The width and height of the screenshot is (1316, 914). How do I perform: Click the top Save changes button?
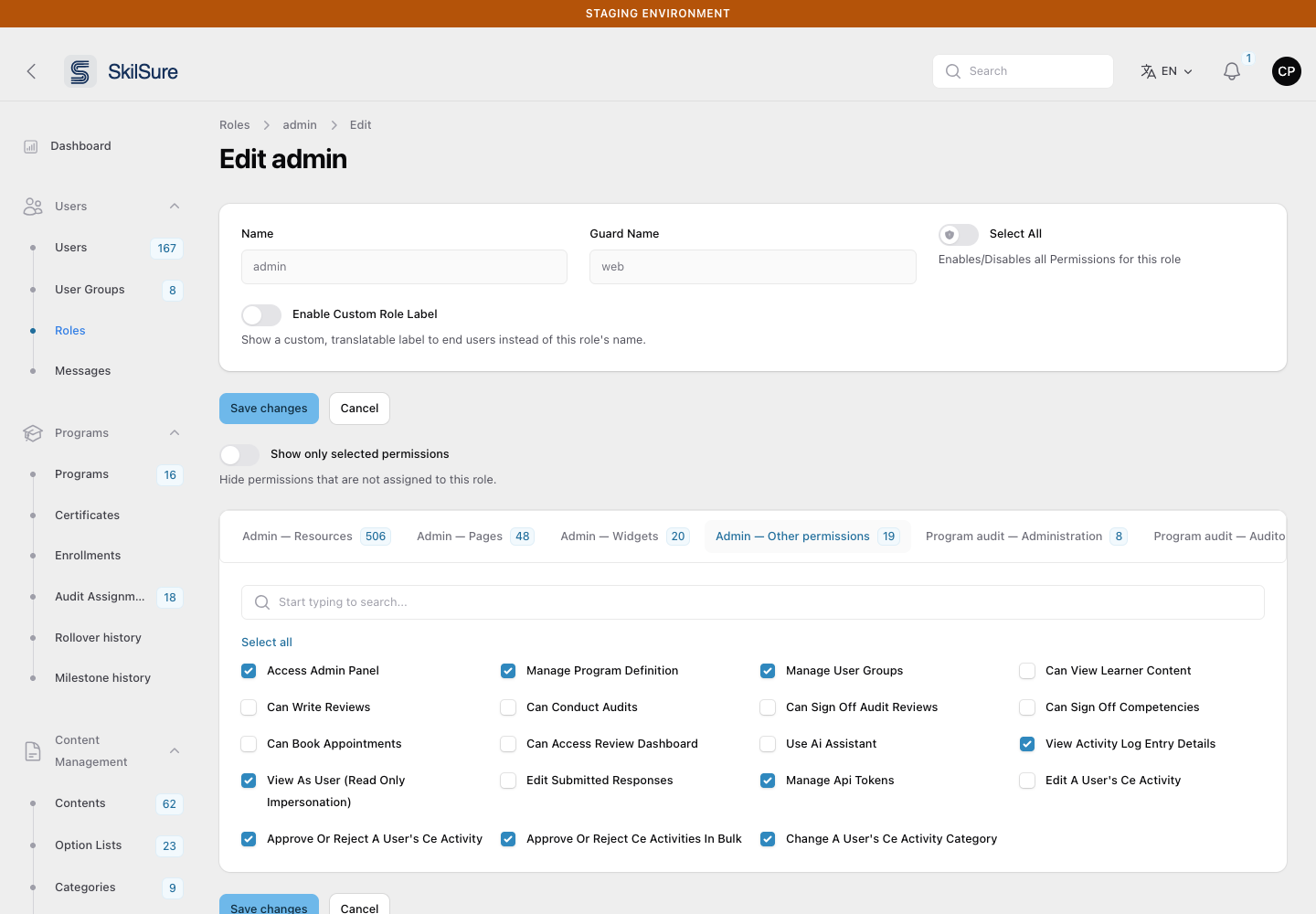click(x=269, y=409)
